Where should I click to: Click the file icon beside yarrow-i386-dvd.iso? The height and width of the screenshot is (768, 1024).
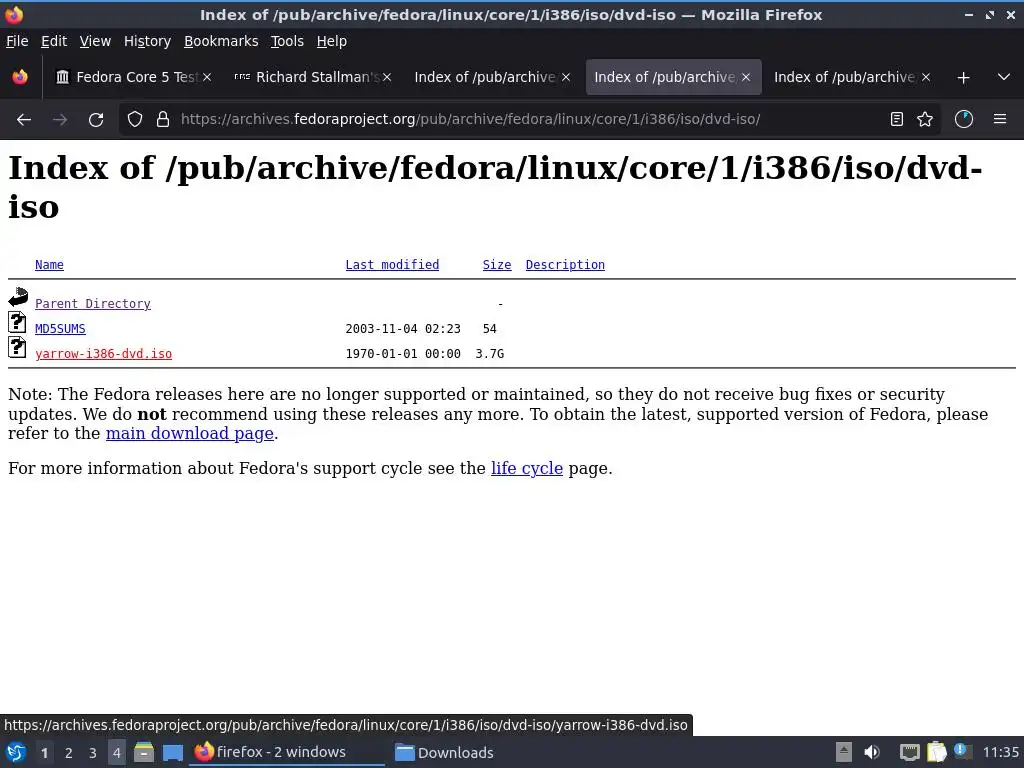tap(18, 347)
